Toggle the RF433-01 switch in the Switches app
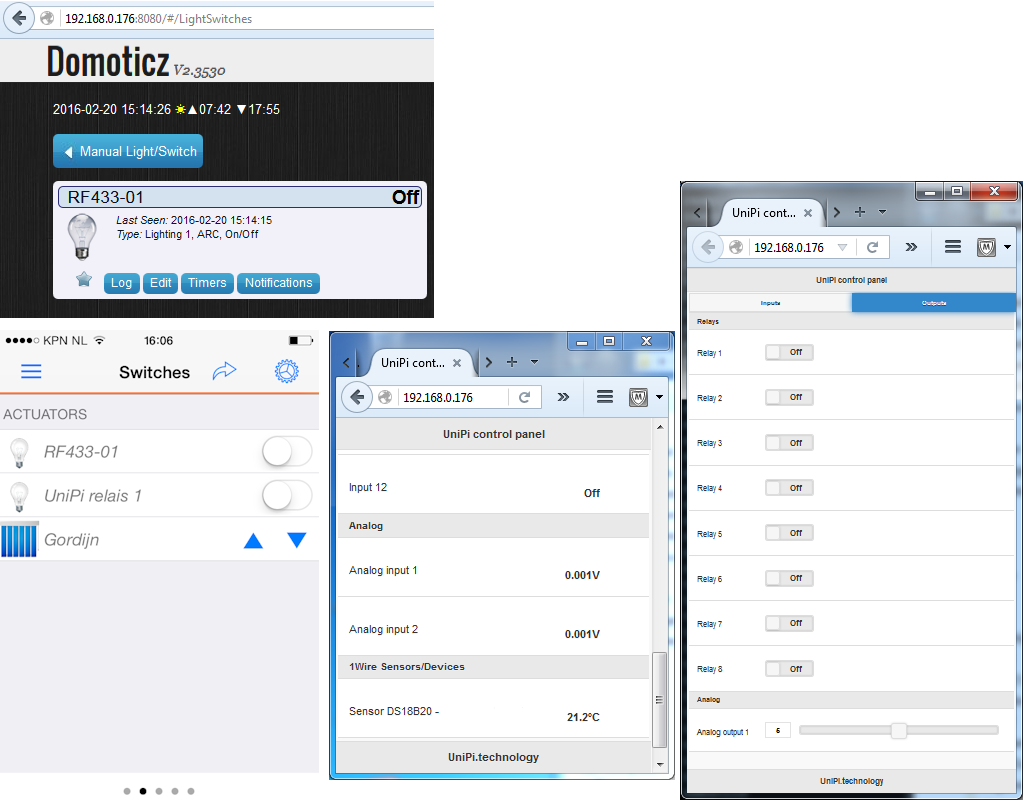1024x800 pixels. pos(287,451)
